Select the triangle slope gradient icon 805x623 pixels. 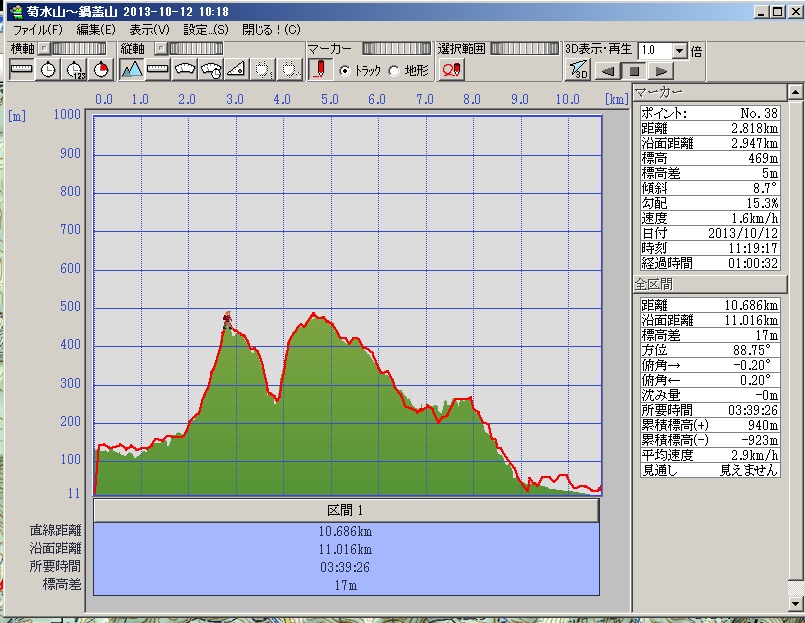[x=236, y=69]
